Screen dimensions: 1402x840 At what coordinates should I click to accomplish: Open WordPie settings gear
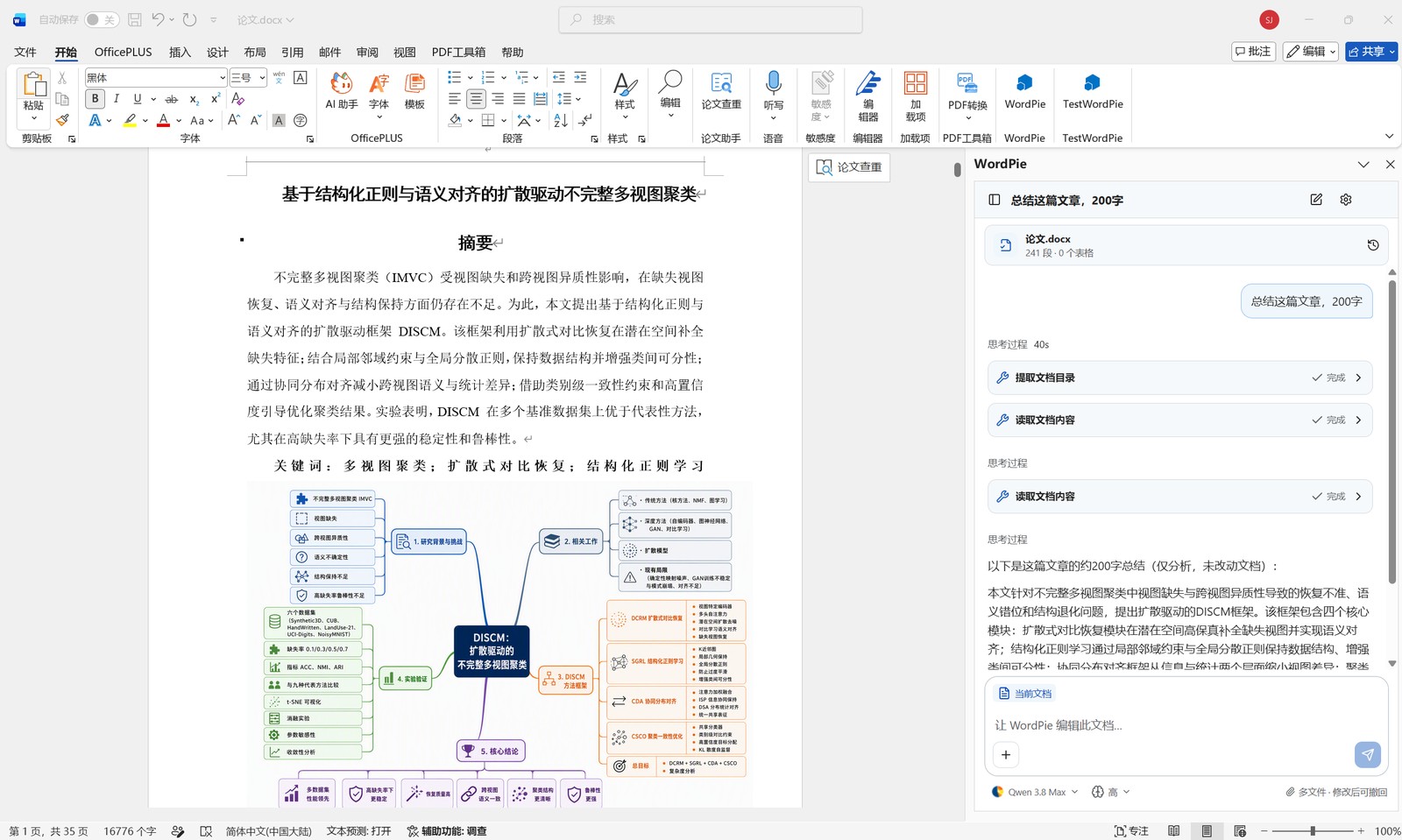[1346, 200]
